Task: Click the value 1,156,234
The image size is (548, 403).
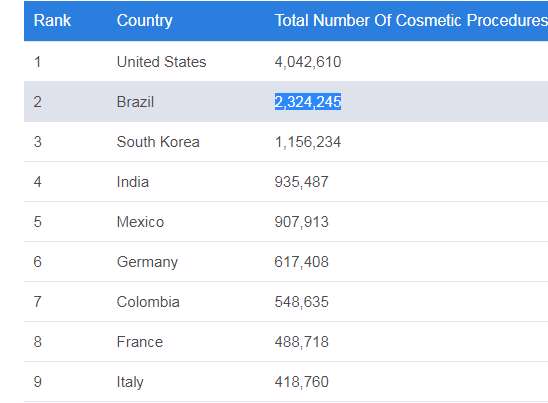Action: [308, 142]
